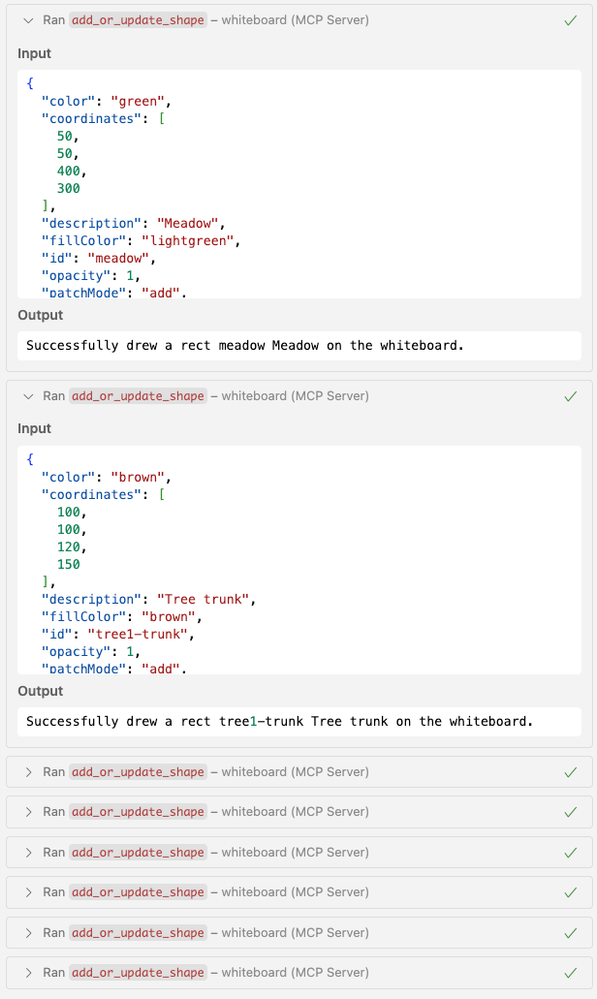The image size is (597, 999).
Task: Click the checkmark on the third collapsed call
Action: [570, 772]
